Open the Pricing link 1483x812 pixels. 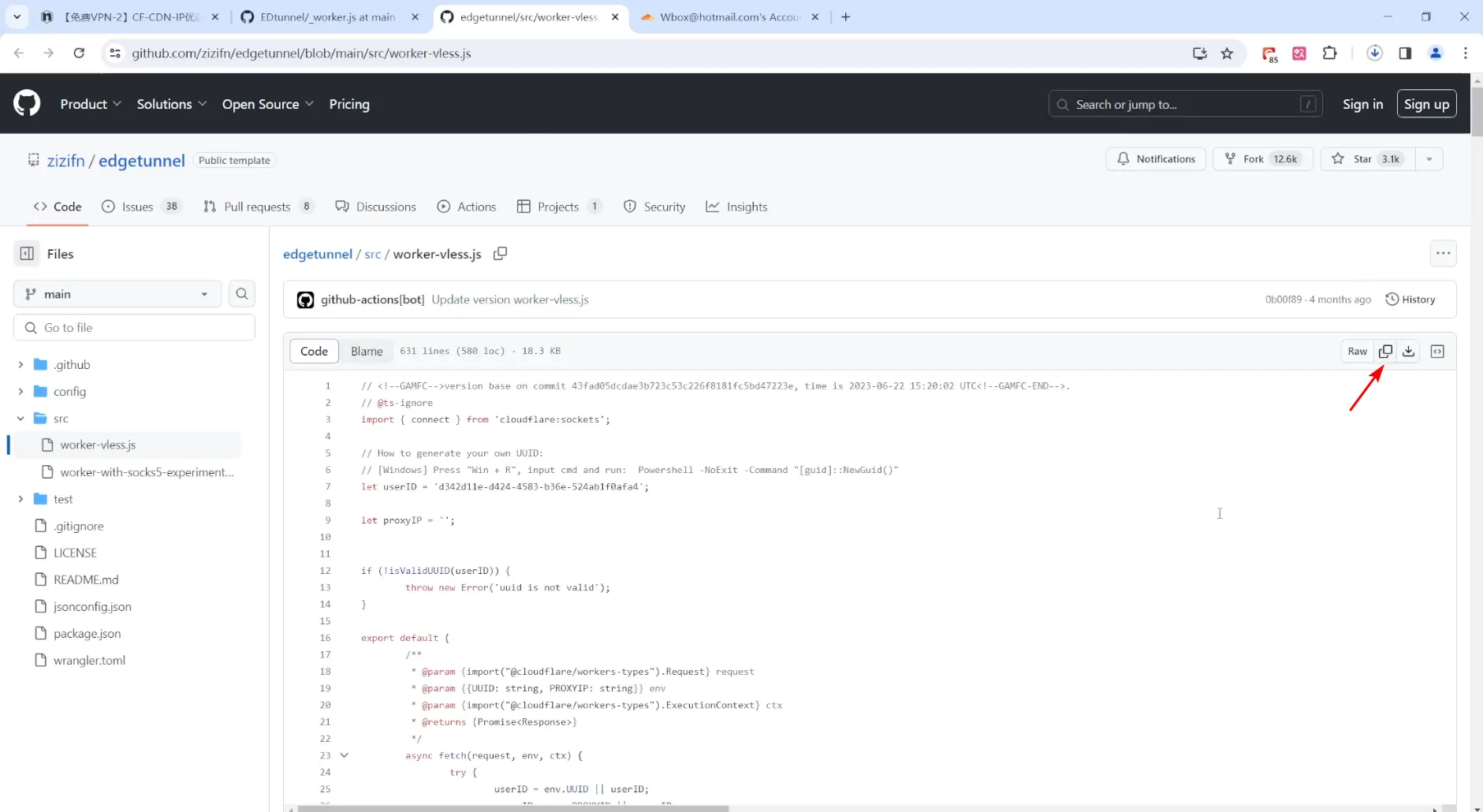[349, 104]
